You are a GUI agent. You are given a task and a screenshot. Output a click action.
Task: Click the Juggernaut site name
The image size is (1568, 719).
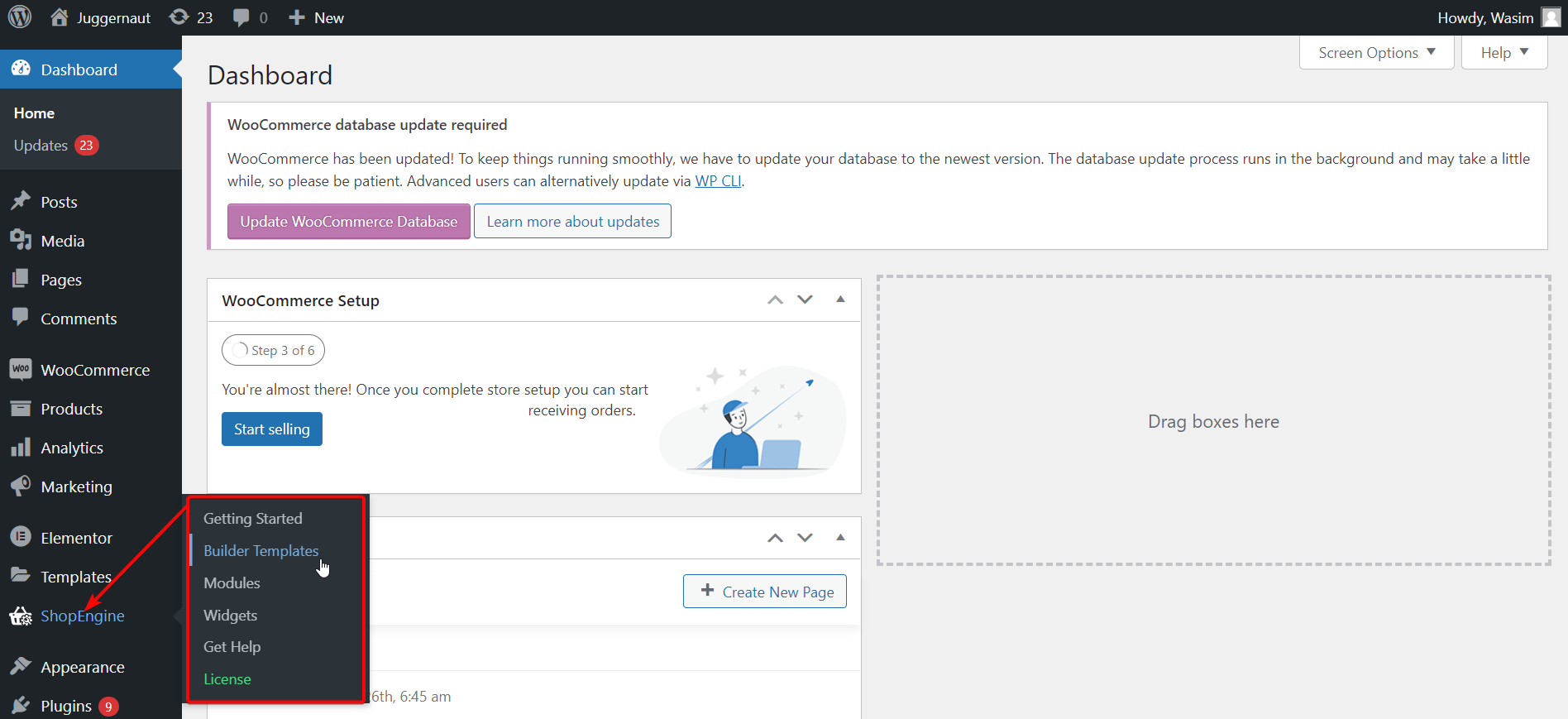pyautogui.click(x=113, y=17)
